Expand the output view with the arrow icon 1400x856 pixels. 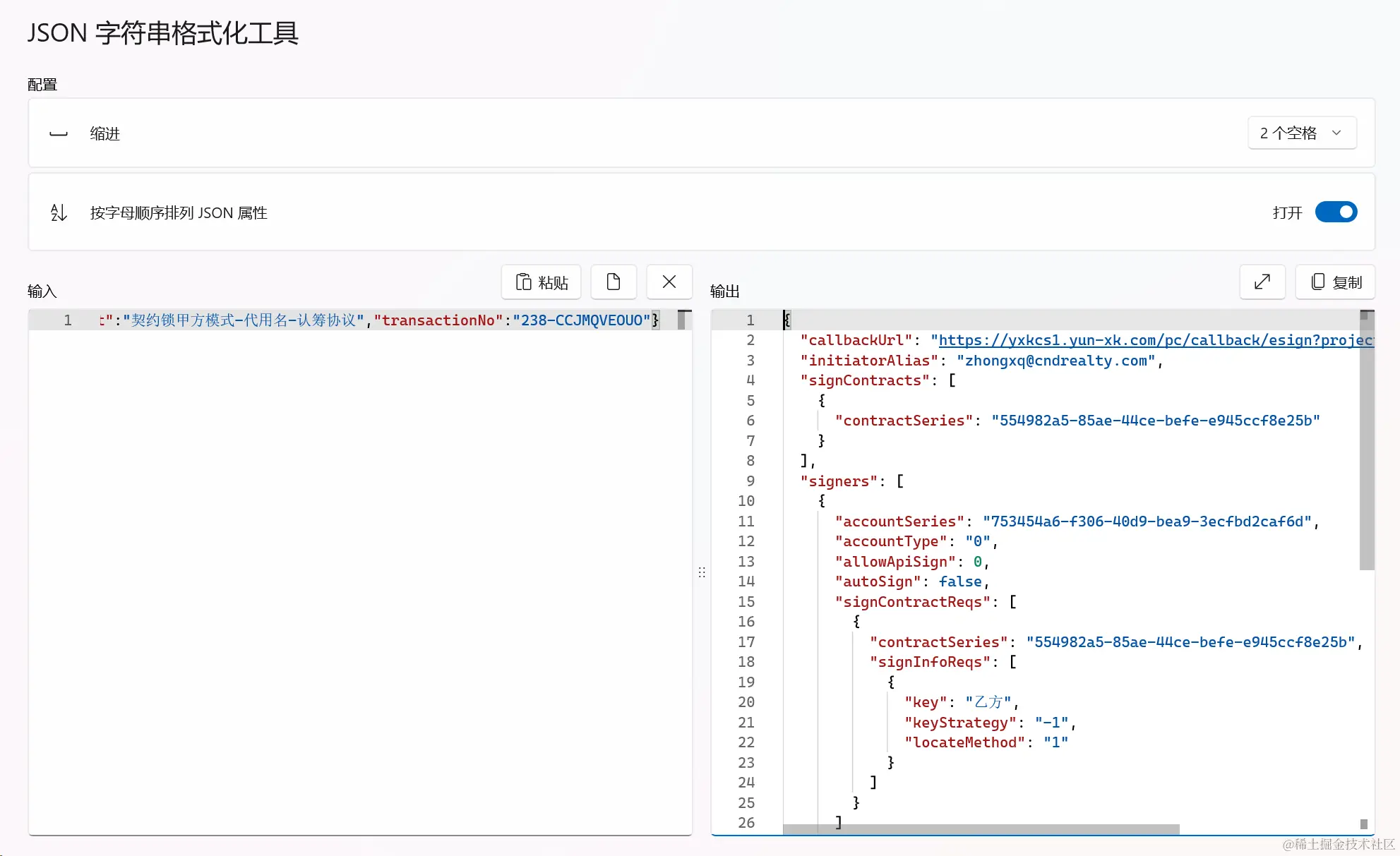(x=1262, y=282)
